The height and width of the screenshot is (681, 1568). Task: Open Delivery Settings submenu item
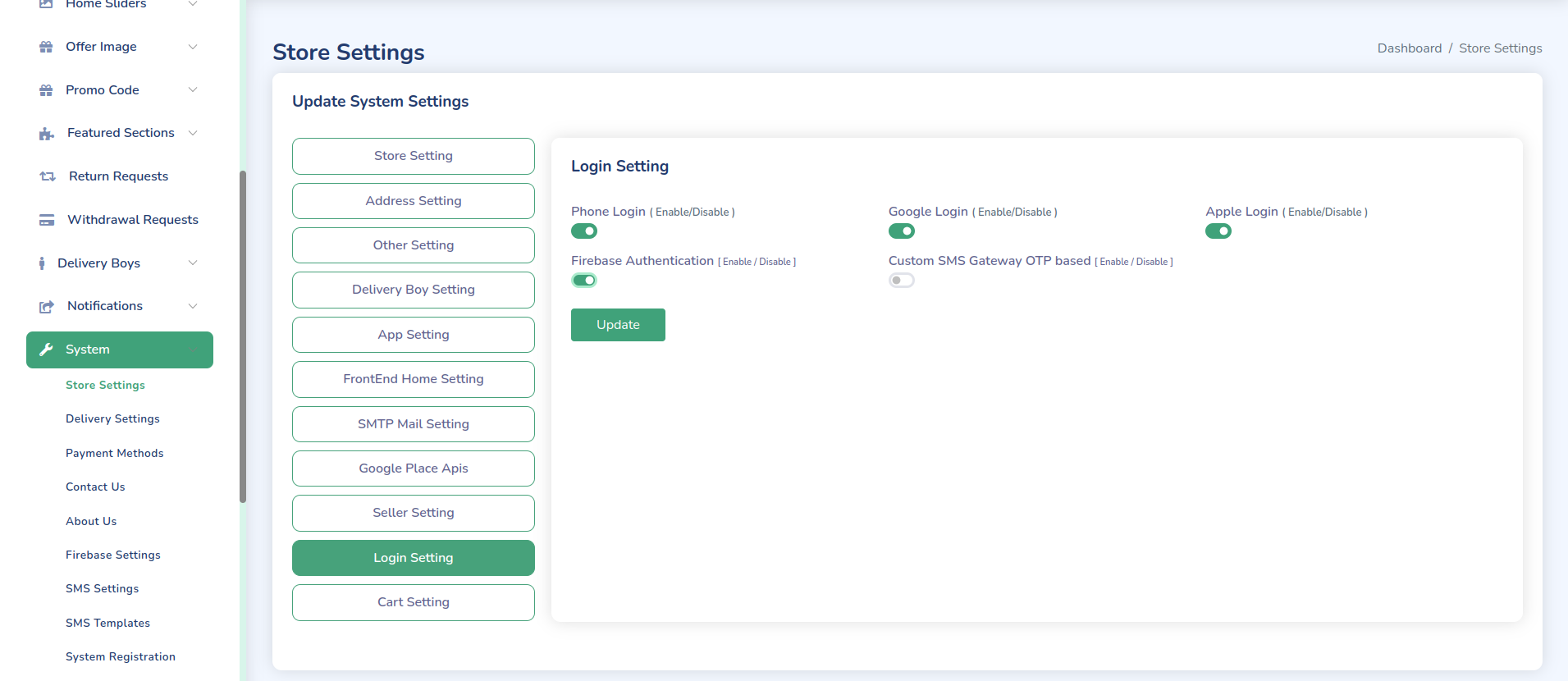pos(112,418)
